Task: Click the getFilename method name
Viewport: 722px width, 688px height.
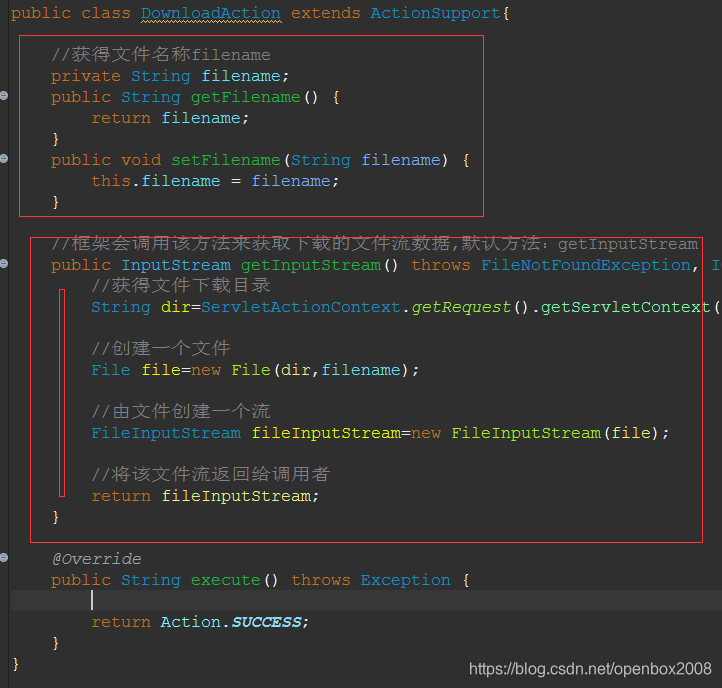Action: [245, 97]
